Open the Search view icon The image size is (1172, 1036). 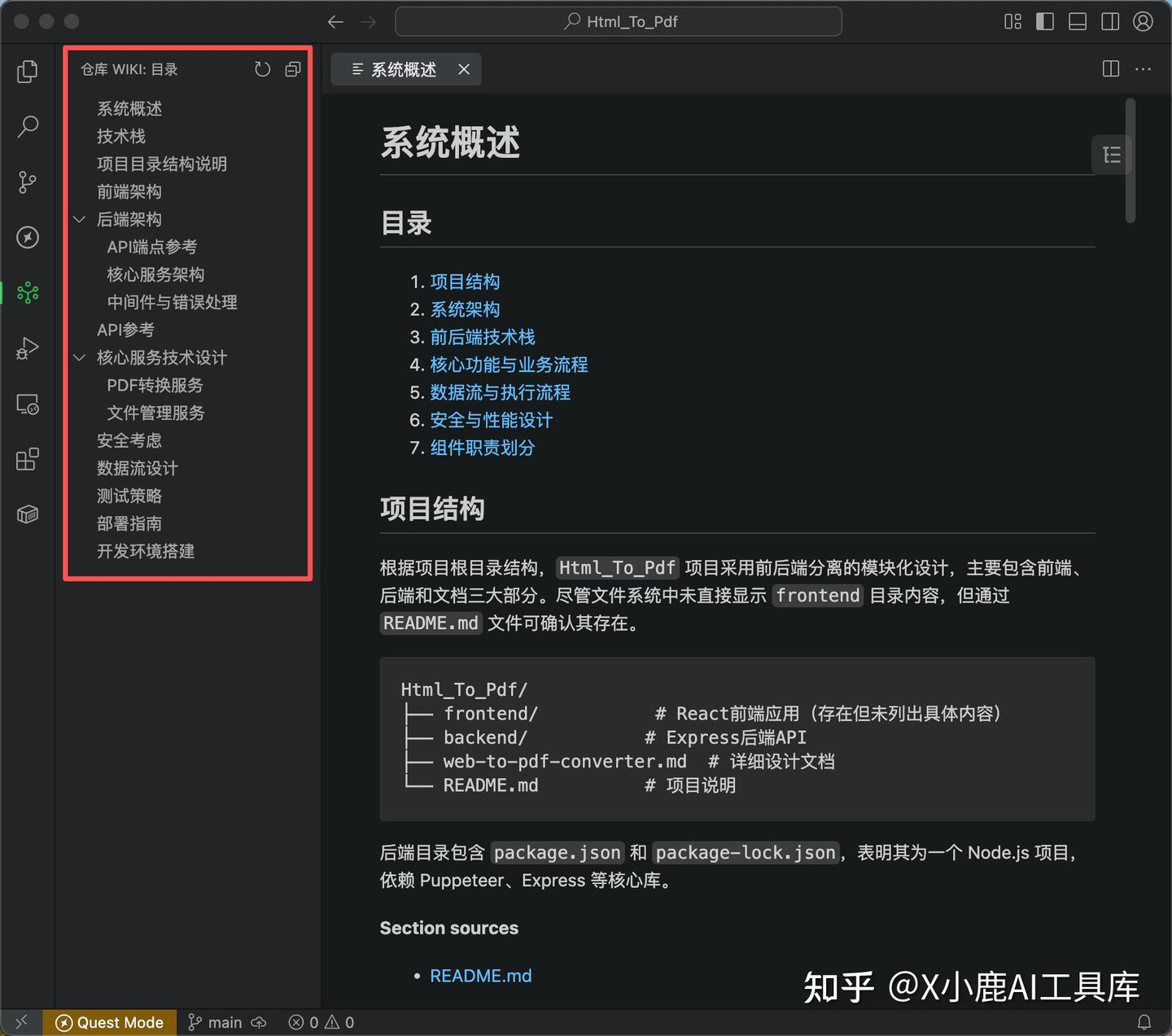pyautogui.click(x=27, y=127)
